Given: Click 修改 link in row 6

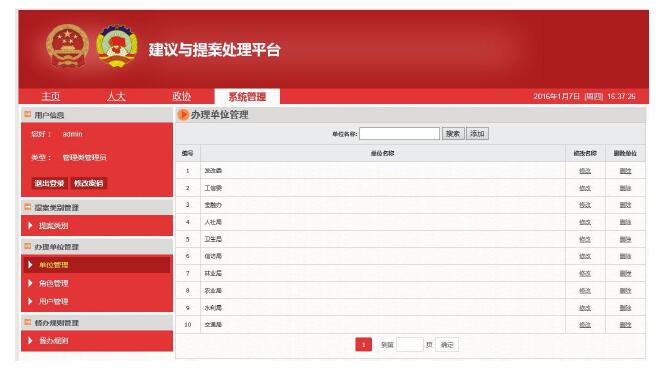Looking at the screenshot, I should (585, 256).
